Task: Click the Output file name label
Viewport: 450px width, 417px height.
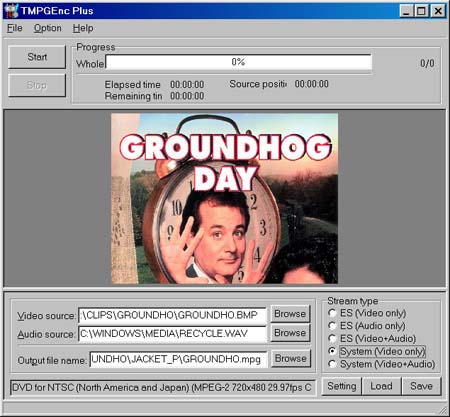Action: [x=52, y=361]
